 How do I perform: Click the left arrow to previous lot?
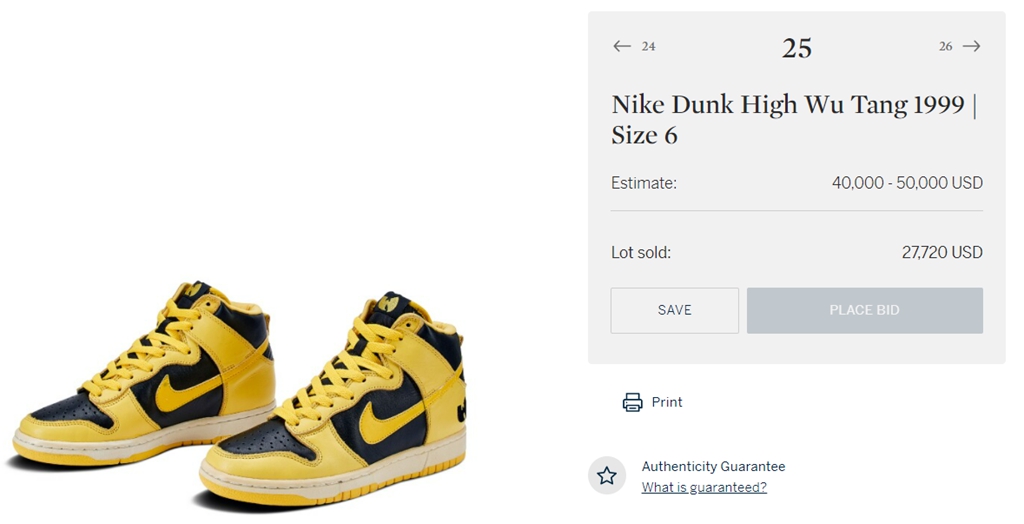tap(622, 46)
